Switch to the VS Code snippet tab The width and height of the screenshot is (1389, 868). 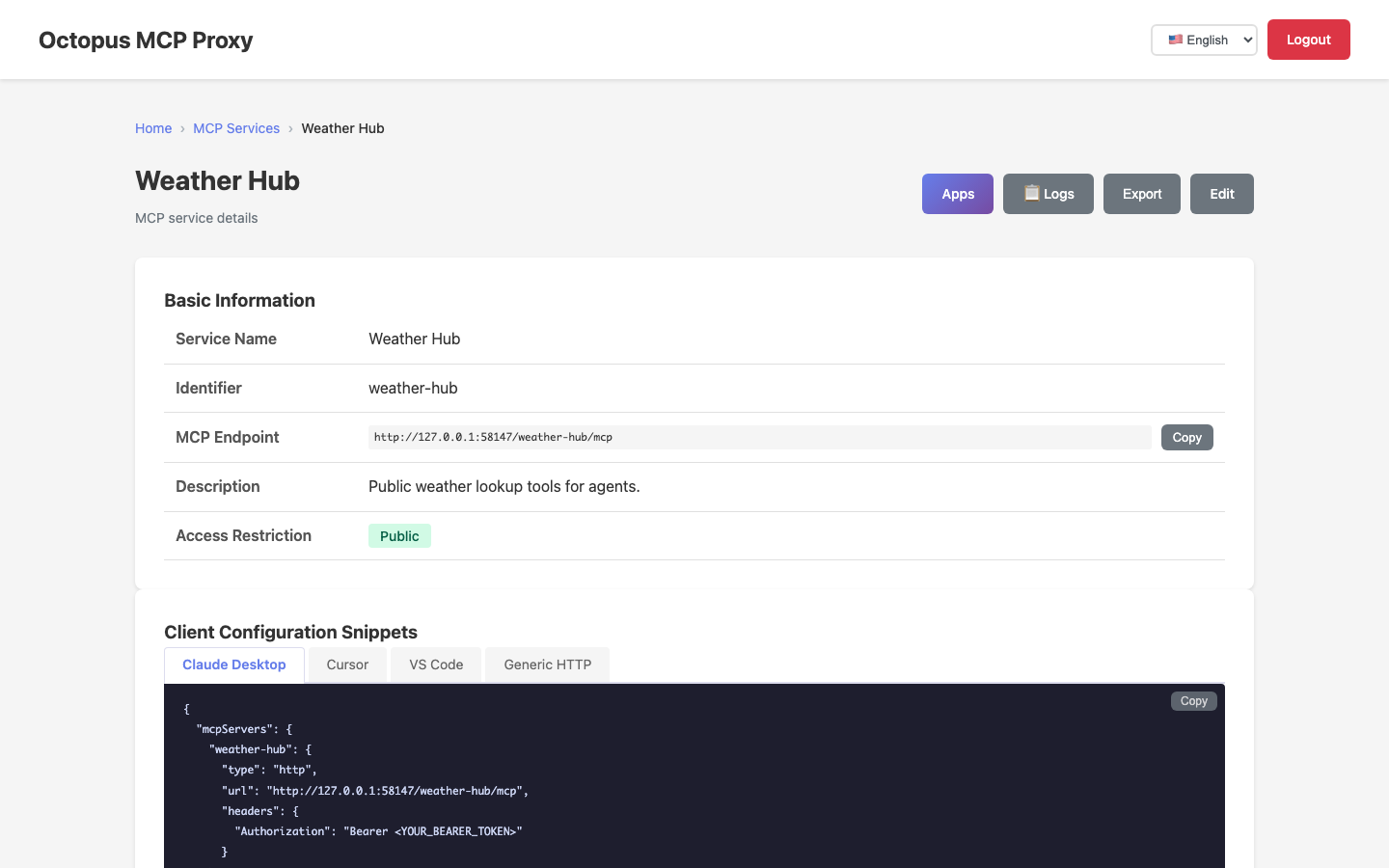(x=436, y=665)
